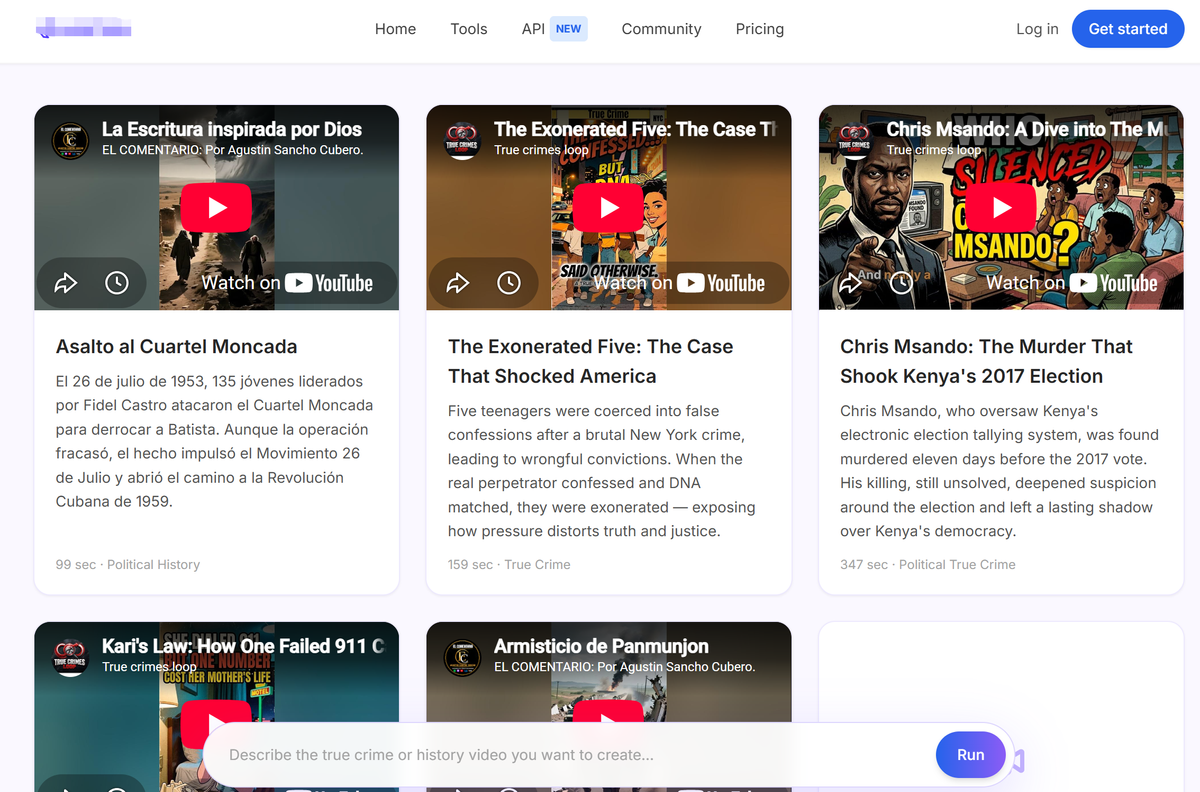
Task: Click Watch Later clock on Chris Msando video
Action: point(901,283)
